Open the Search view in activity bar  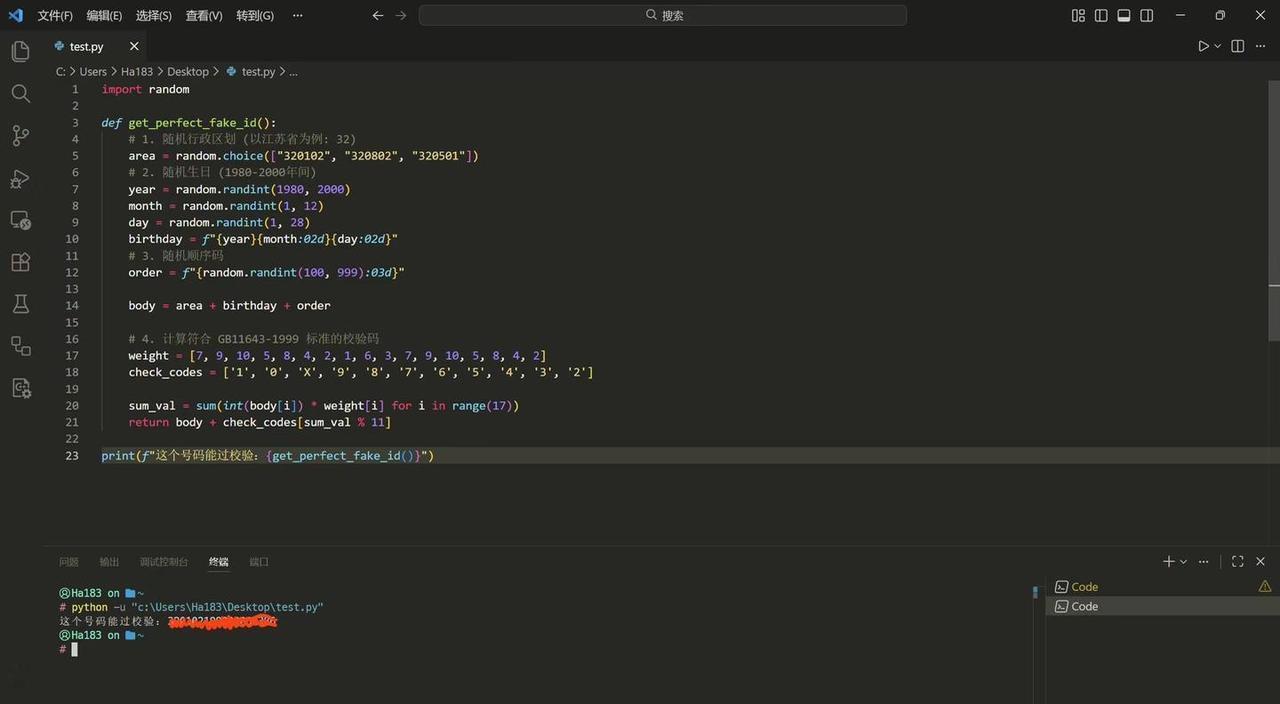tap(20, 93)
